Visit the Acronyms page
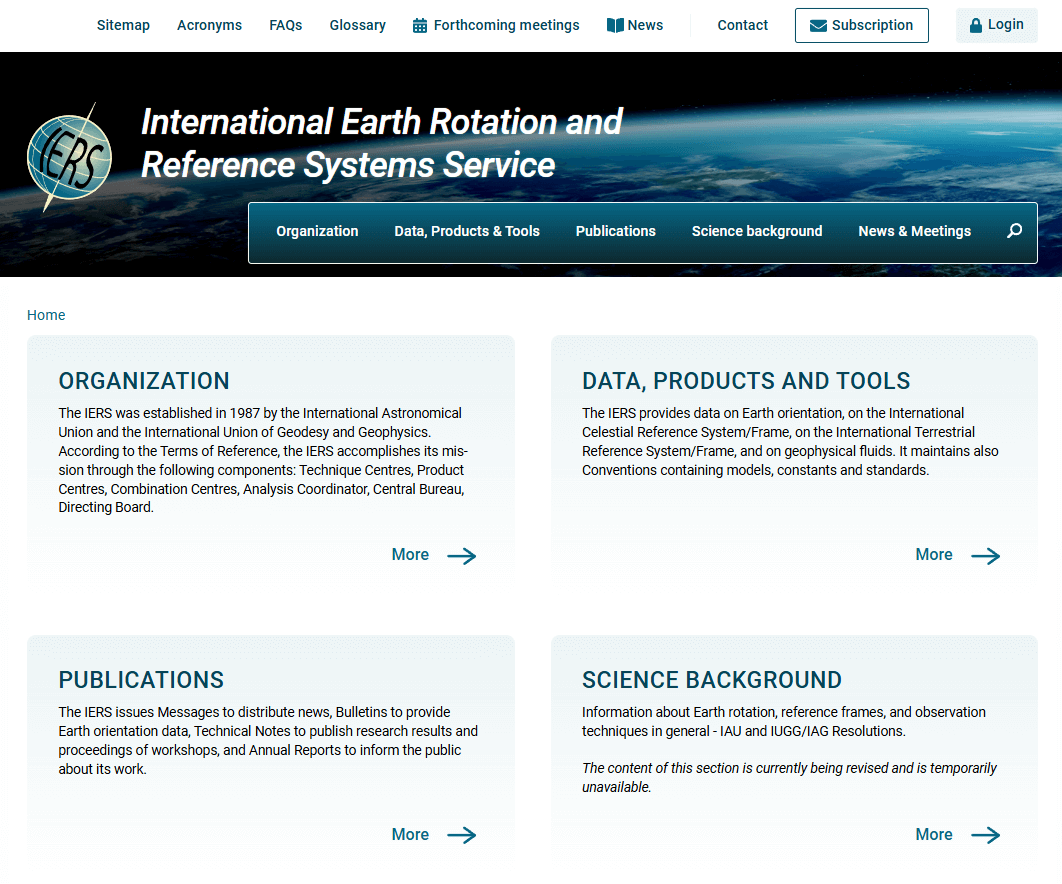1062x884 pixels. [209, 25]
